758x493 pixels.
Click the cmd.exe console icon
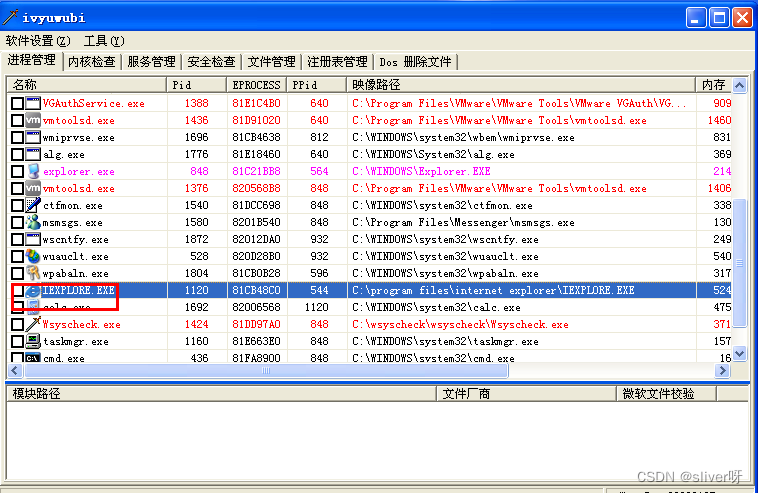click(33, 358)
